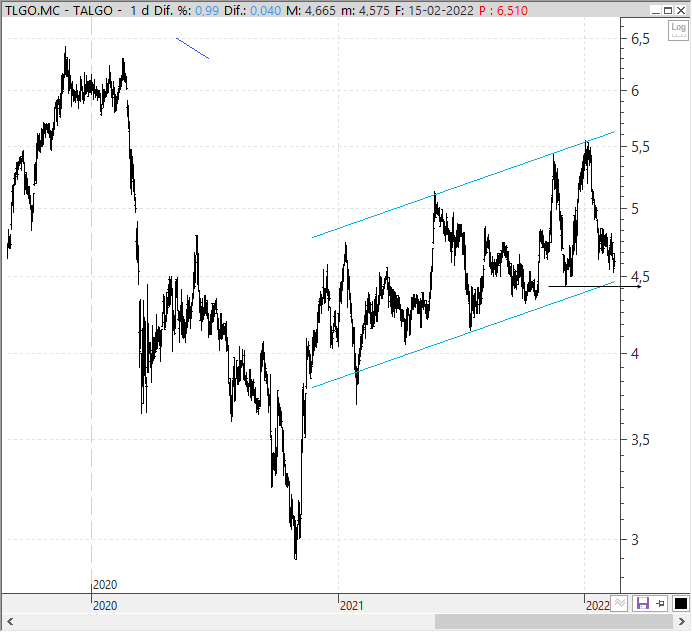Click the purple save chart icon

tap(642, 603)
